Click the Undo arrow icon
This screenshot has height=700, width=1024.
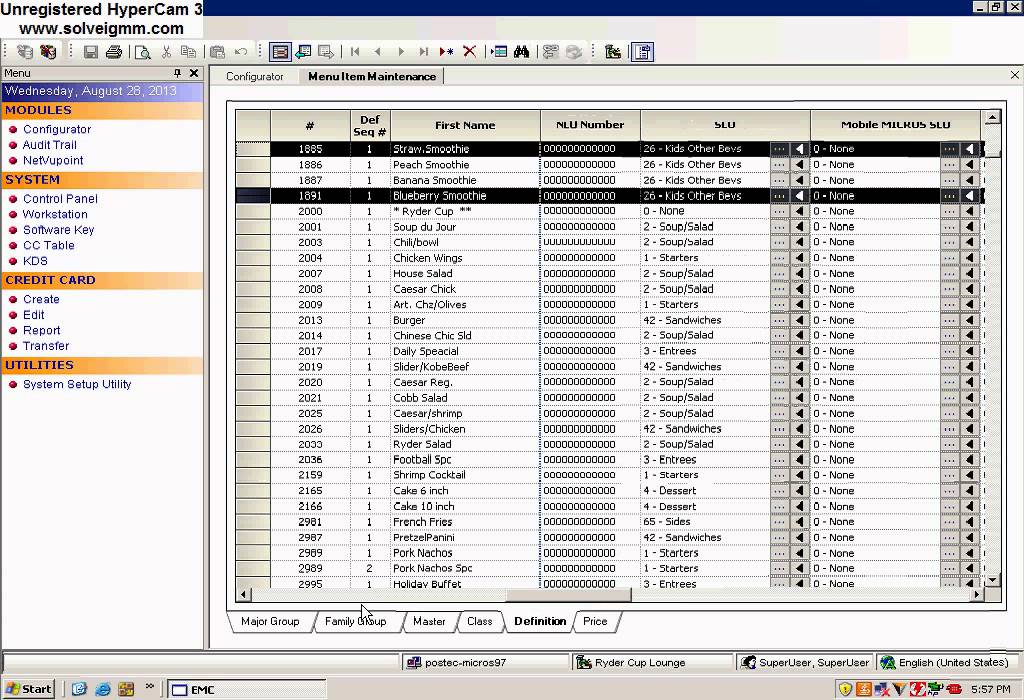[241, 52]
